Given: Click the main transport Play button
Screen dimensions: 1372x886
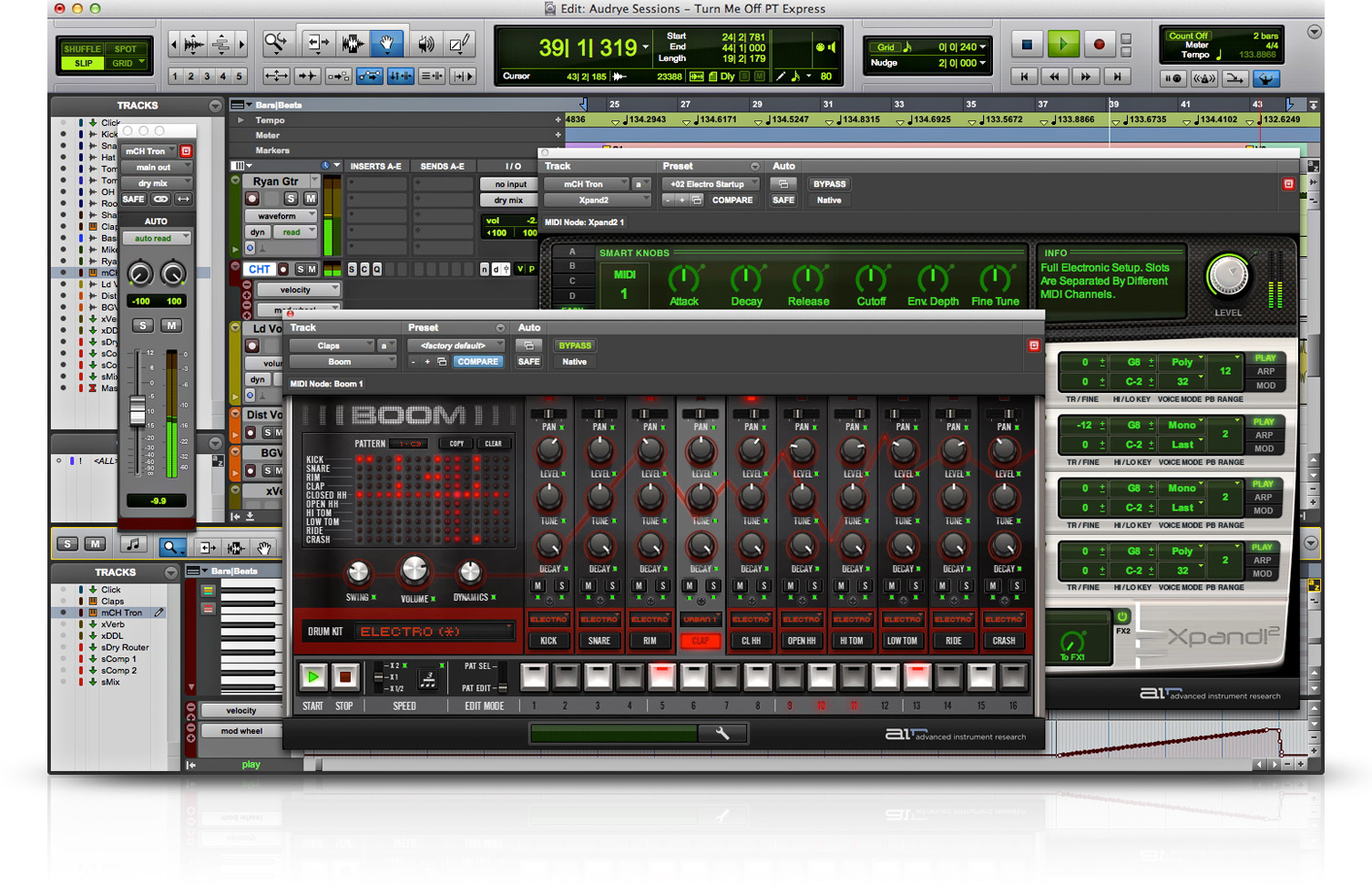Looking at the screenshot, I should pos(1062,44).
